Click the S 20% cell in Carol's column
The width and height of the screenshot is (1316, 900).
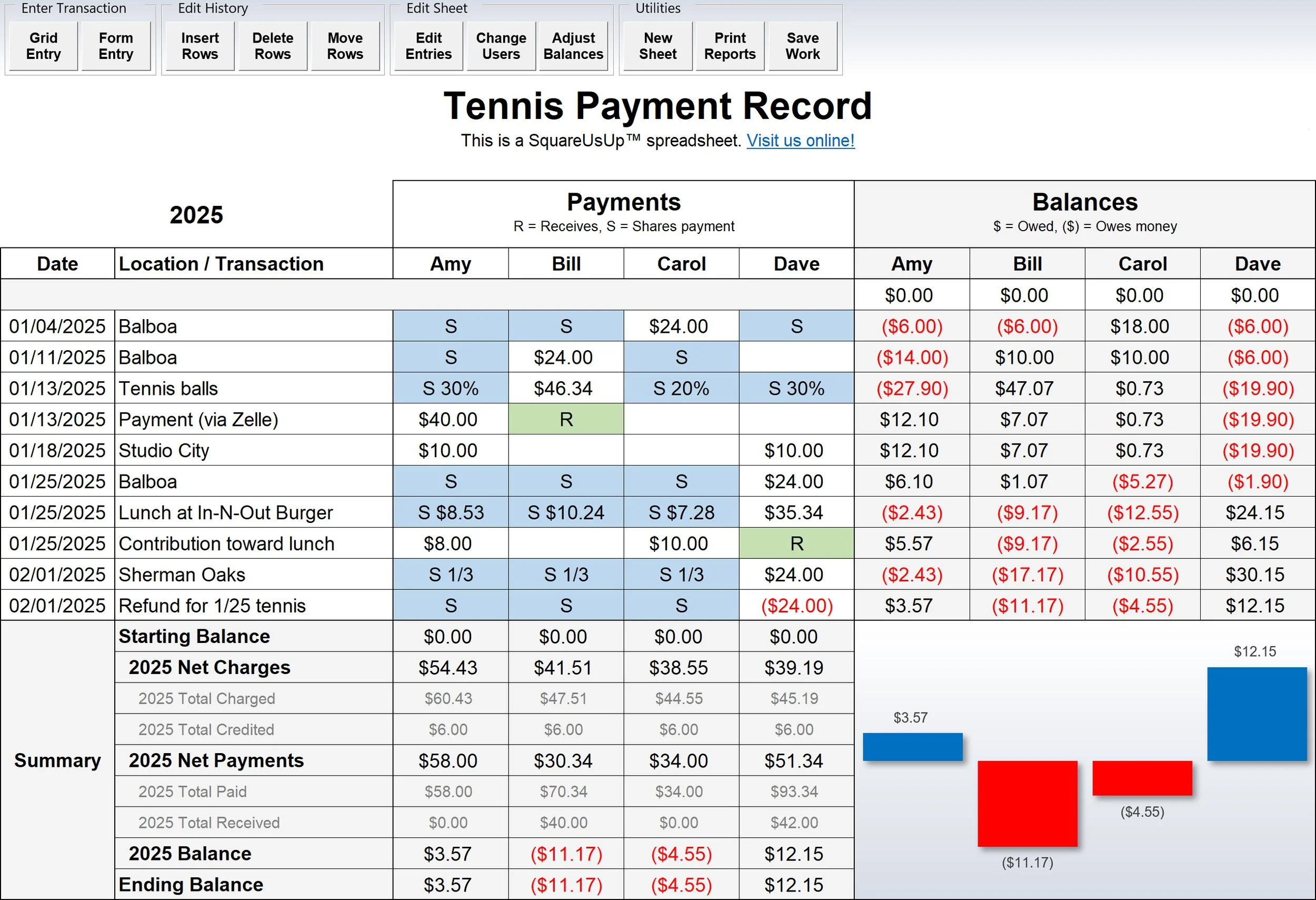click(681, 388)
